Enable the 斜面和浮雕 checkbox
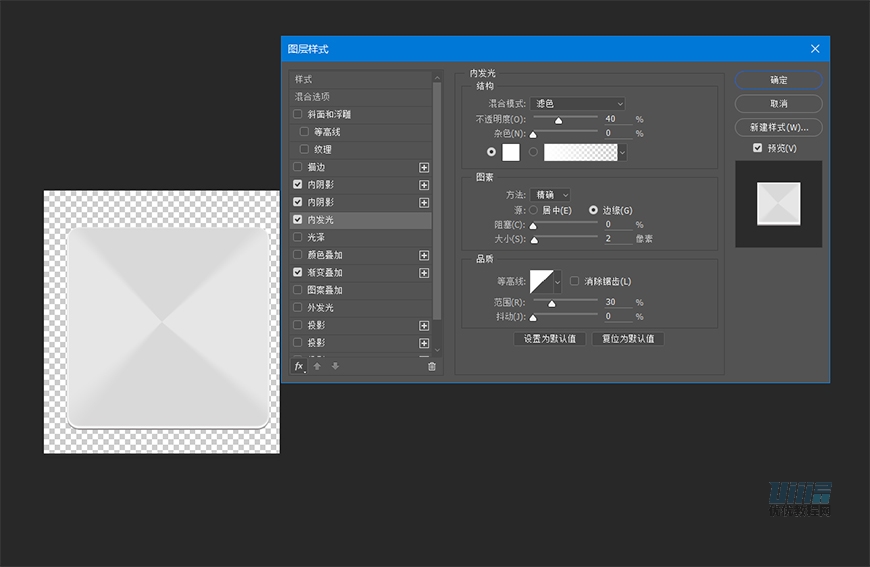Viewport: 870px width, 567px height. click(x=297, y=114)
